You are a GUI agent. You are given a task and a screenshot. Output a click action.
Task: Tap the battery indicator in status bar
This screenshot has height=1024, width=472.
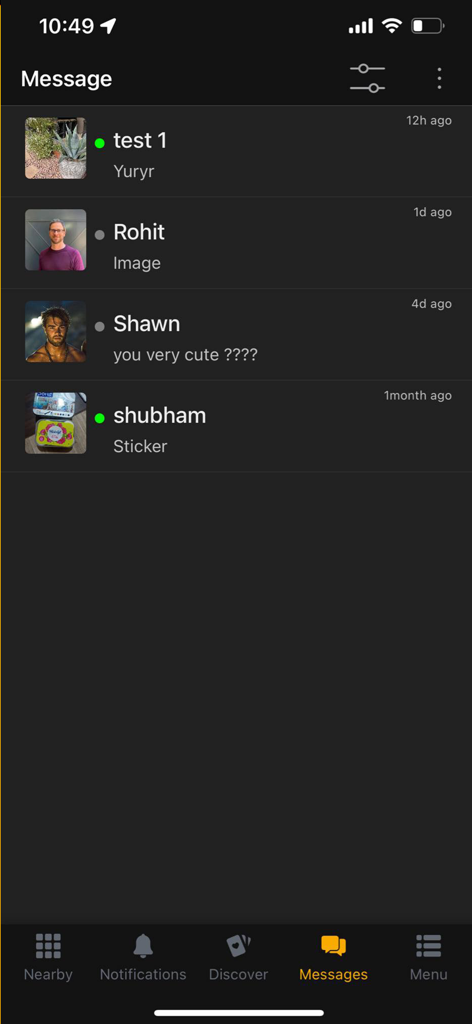(428, 26)
